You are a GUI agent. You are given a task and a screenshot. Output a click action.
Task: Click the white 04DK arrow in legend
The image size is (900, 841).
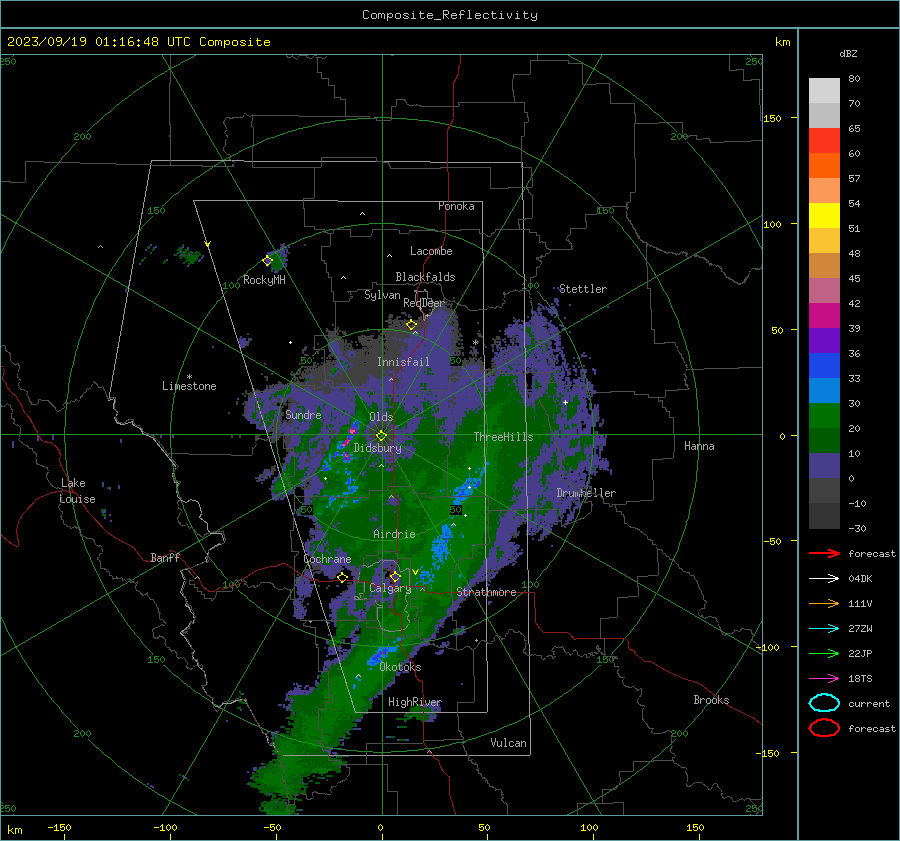coord(824,578)
